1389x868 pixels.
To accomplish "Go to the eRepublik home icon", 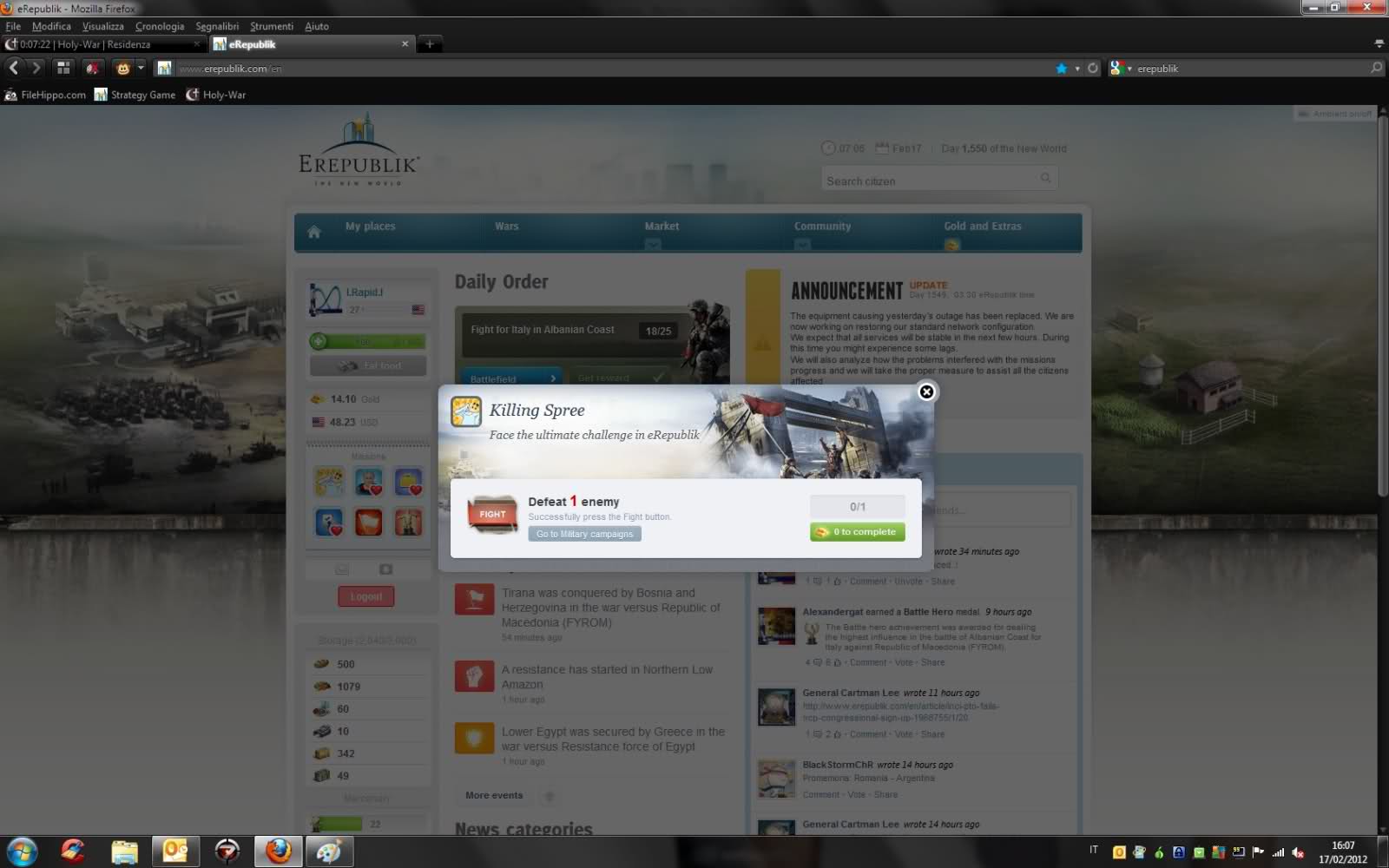I will click(x=314, y=232).
